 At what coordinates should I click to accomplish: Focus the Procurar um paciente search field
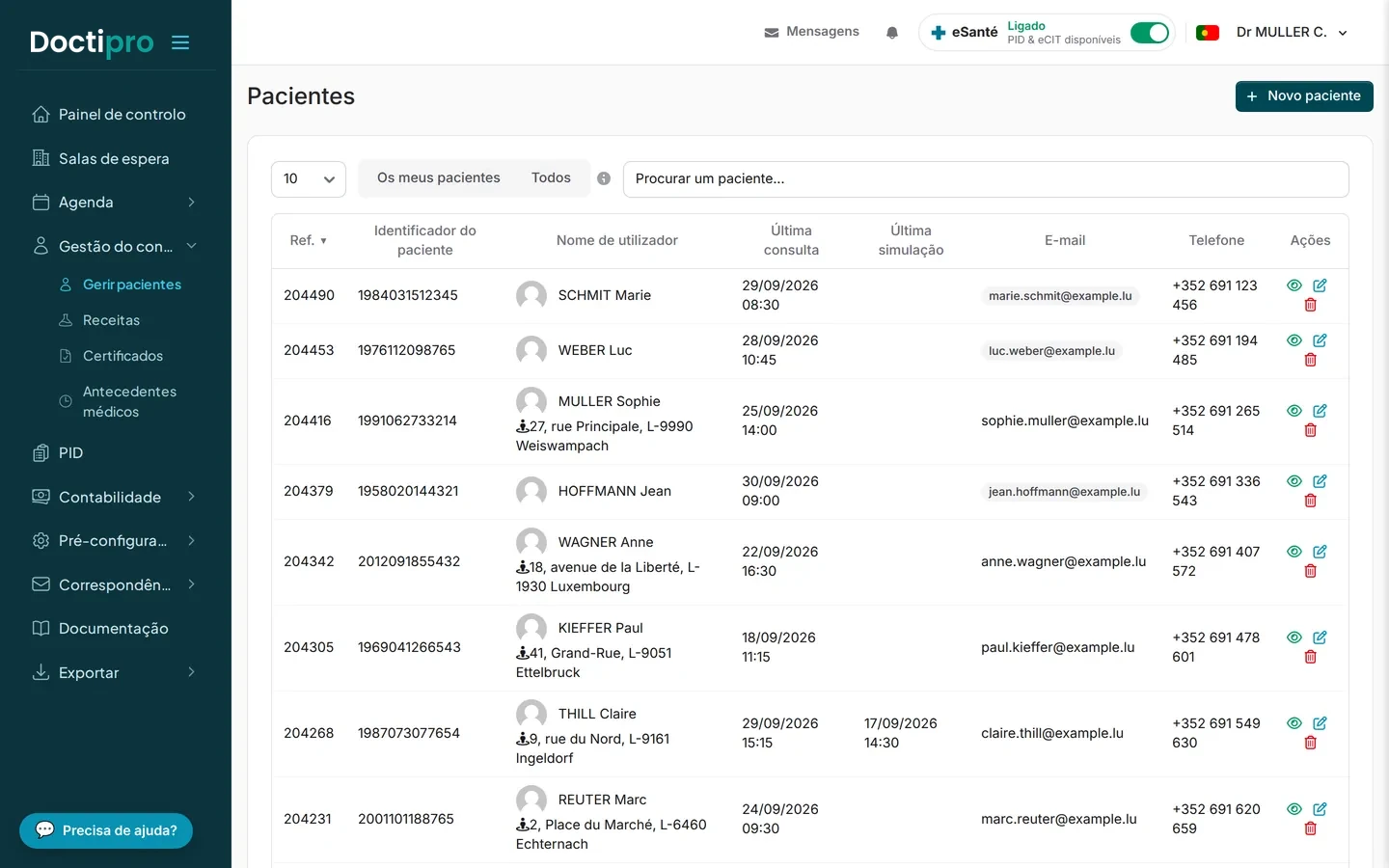click(x=986, y=179)
